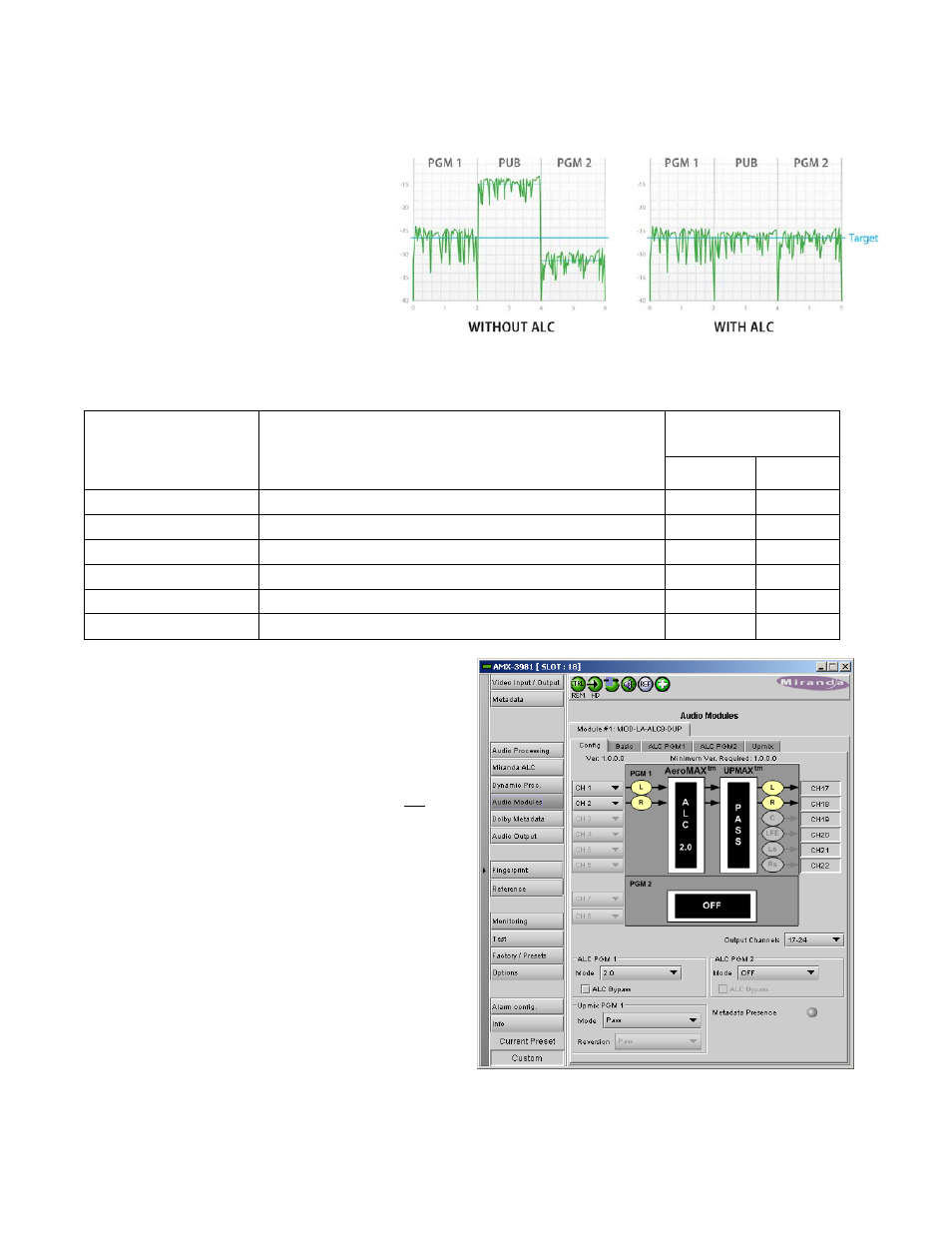Image resolution: width=952 pixels, height=1233 pixels.
Task: Click the green plus status icon
Action: coord(663,684)
